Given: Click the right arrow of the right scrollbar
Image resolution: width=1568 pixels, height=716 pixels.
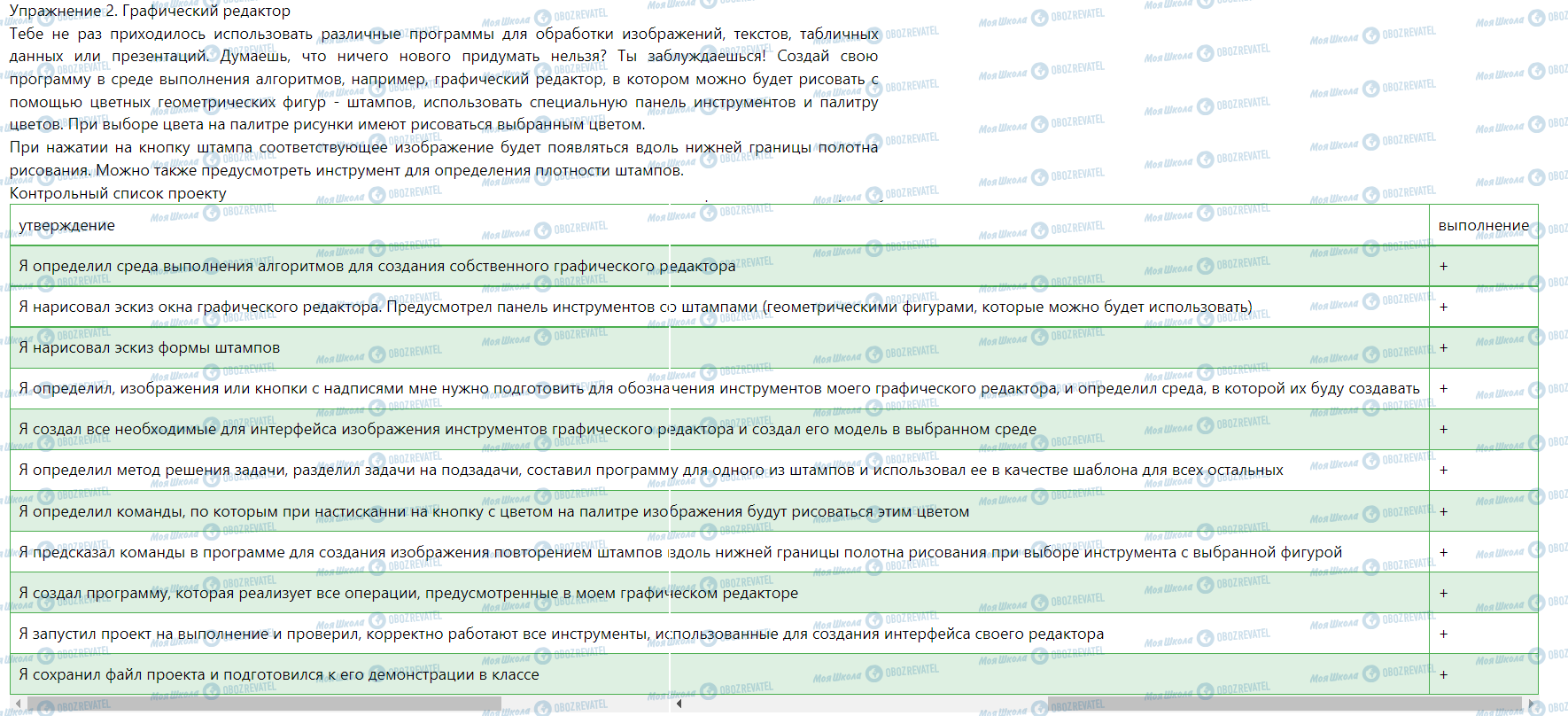Looking at the screenshot, I should 1533,704.
